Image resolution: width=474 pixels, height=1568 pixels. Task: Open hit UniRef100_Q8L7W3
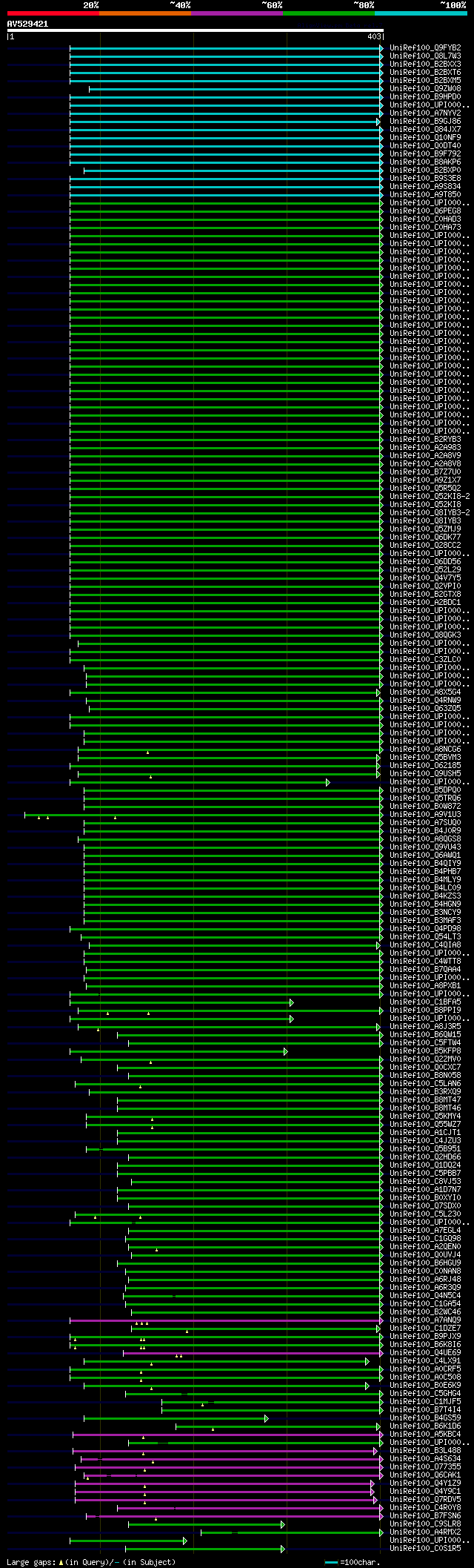(425, 56)
